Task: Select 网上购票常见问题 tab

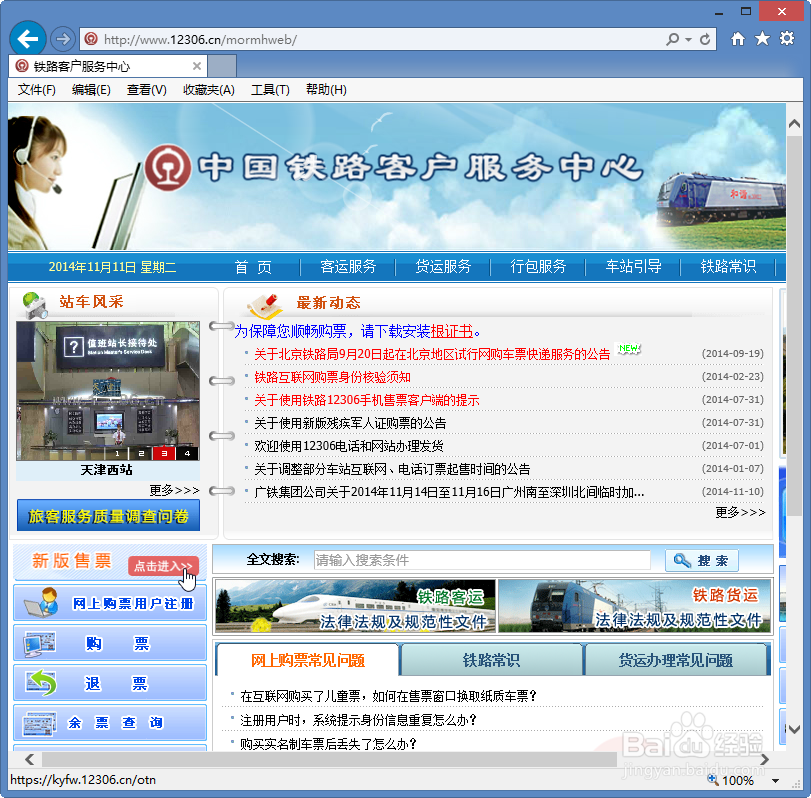Action: click(x=308, y=660)
